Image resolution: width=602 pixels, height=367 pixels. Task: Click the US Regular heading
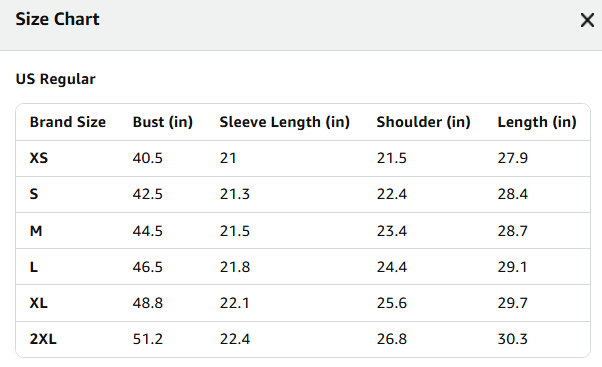55,79
